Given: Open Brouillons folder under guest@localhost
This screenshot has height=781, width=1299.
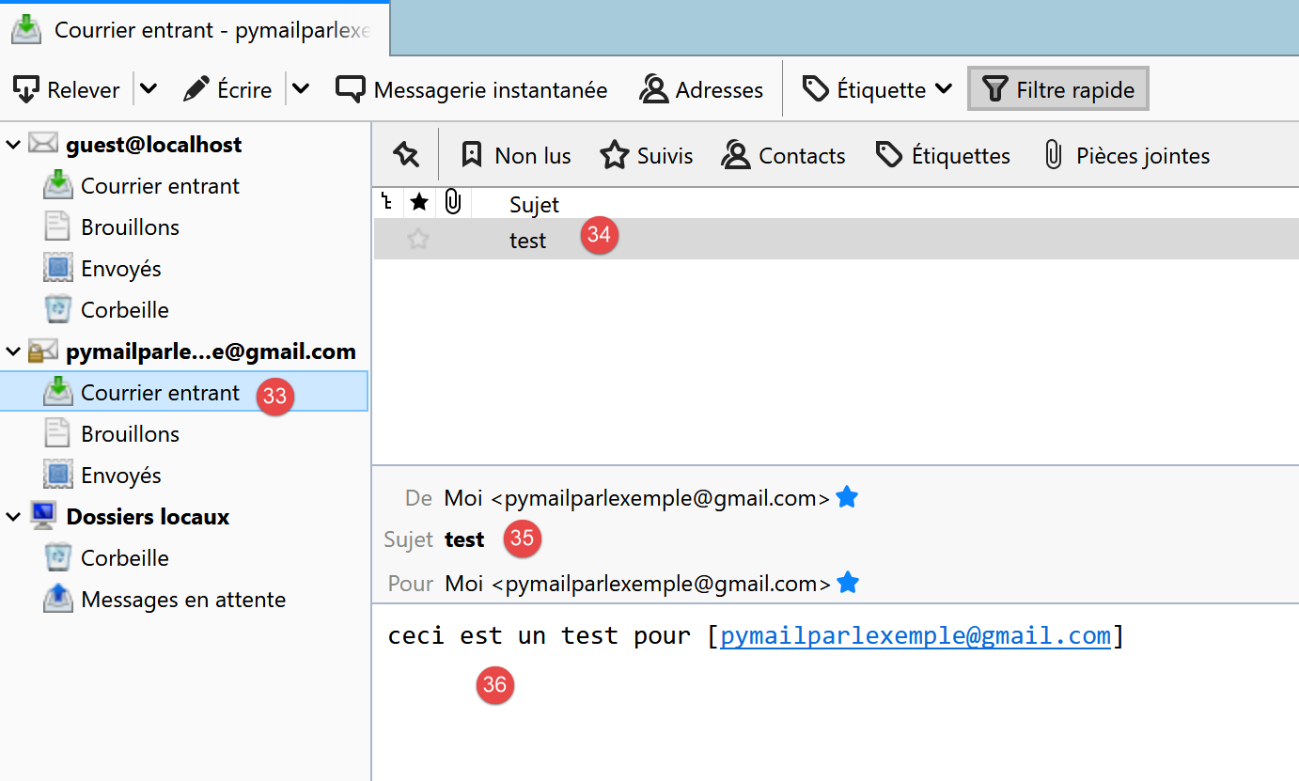Looking at the screenshot, I should click(130, 227).
